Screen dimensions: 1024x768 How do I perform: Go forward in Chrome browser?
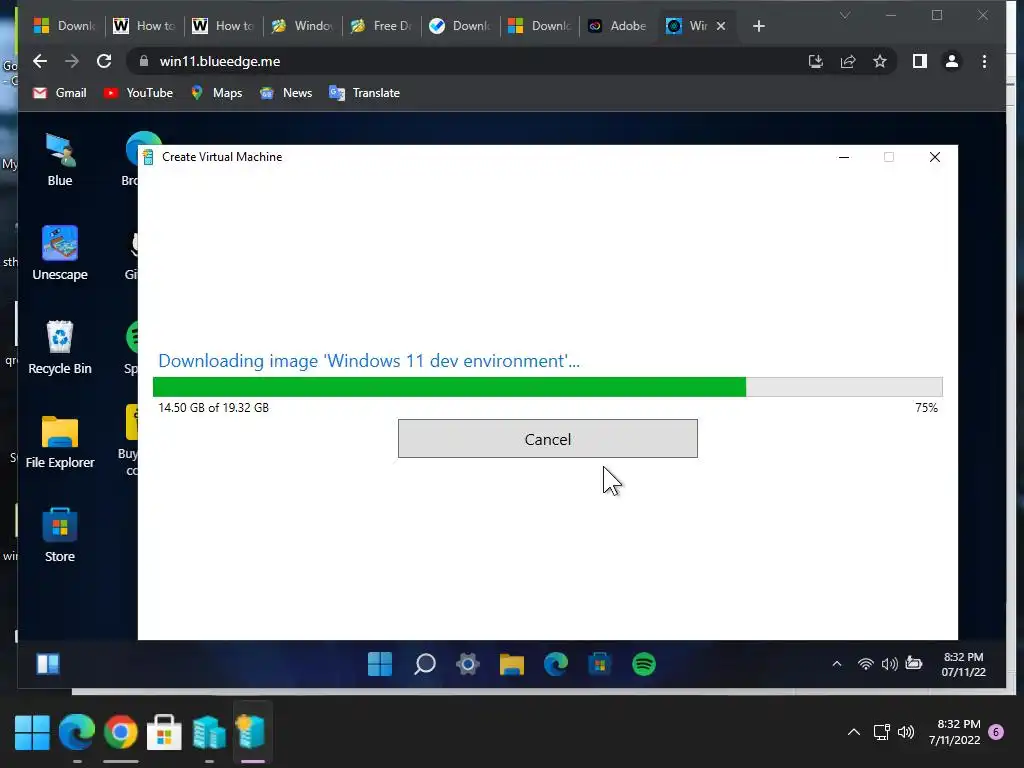coord(72,61)
